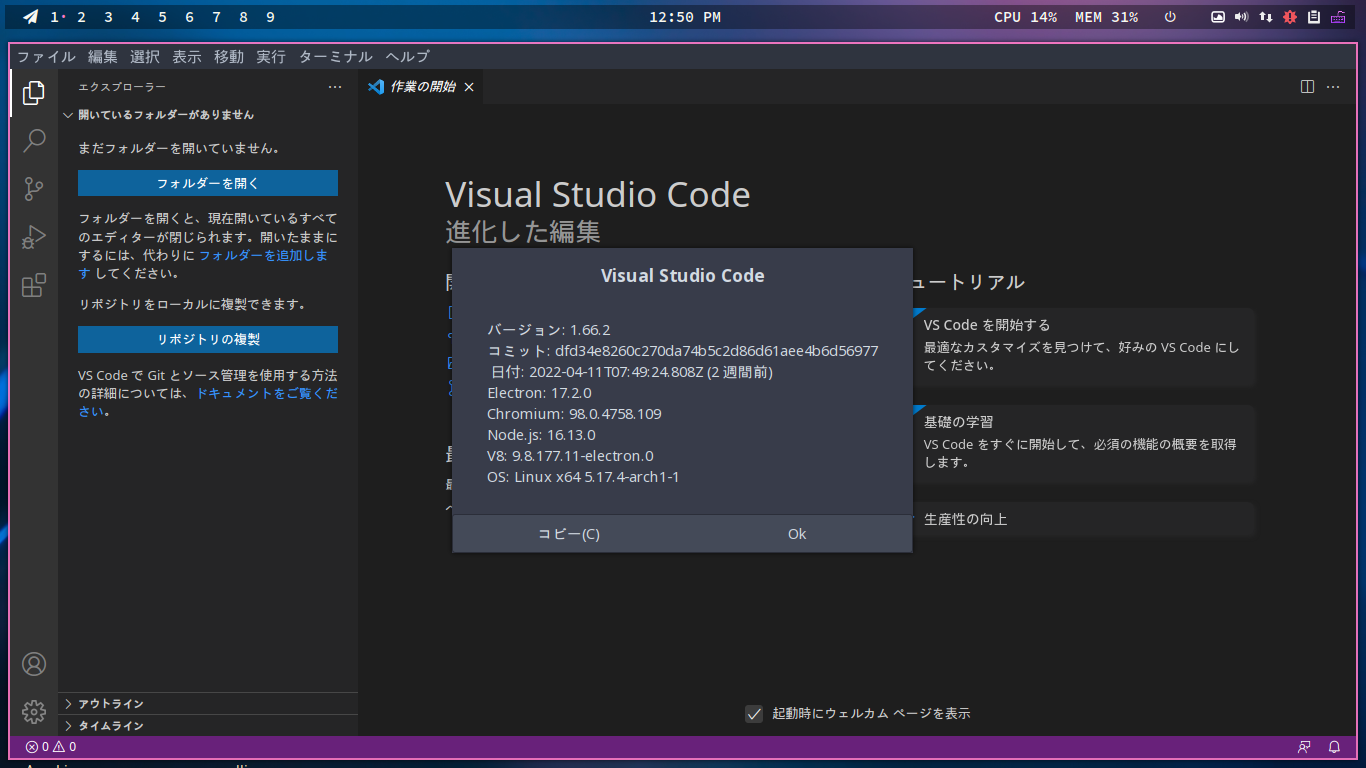Click the Chromium: 98.0.4758.109 text

click(x=574, y=414)
